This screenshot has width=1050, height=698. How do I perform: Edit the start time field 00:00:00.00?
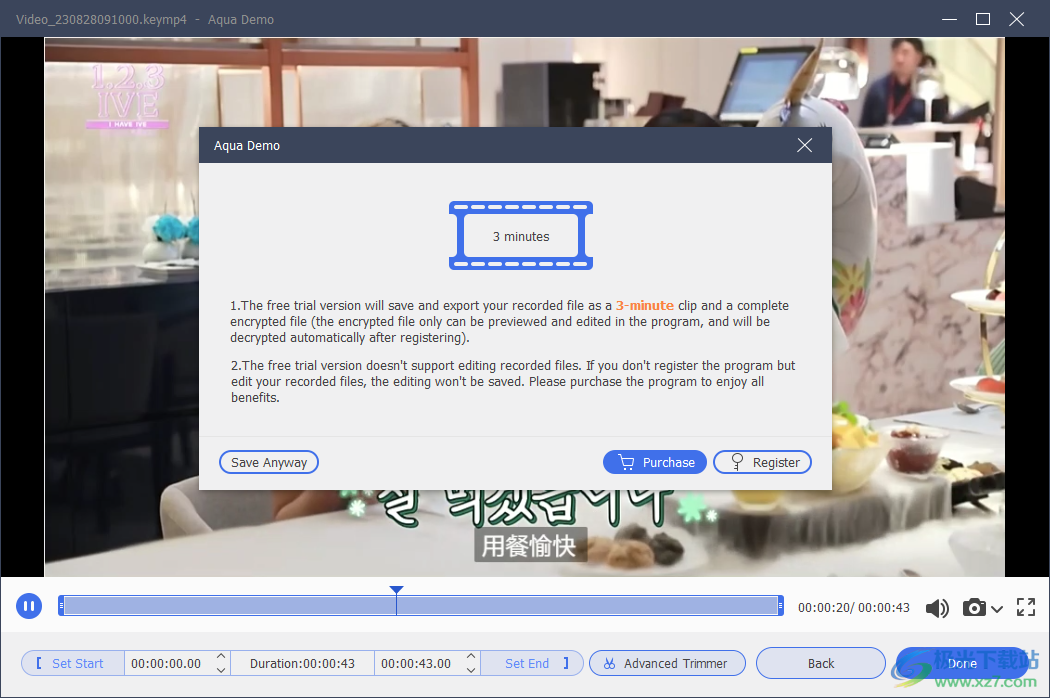tap(166, 663)
